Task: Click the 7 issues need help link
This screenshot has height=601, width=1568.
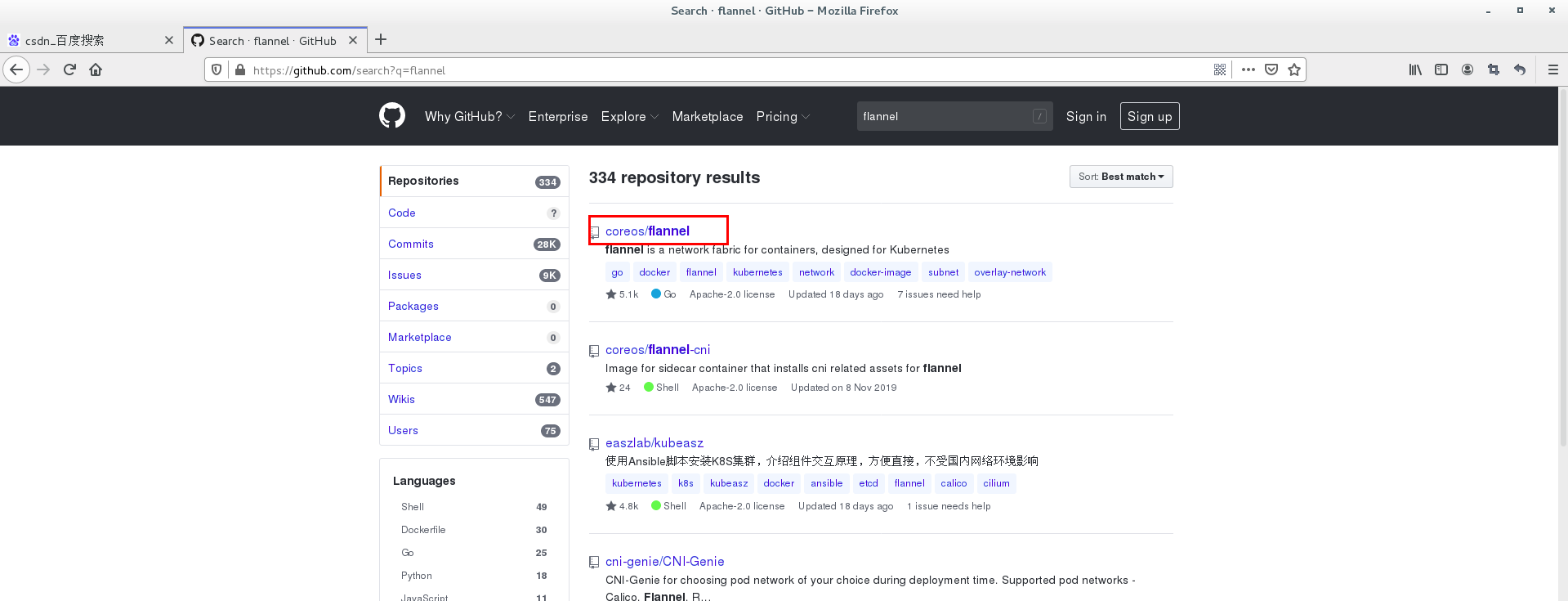Action: pyautogui.click(x=939, y=294)
